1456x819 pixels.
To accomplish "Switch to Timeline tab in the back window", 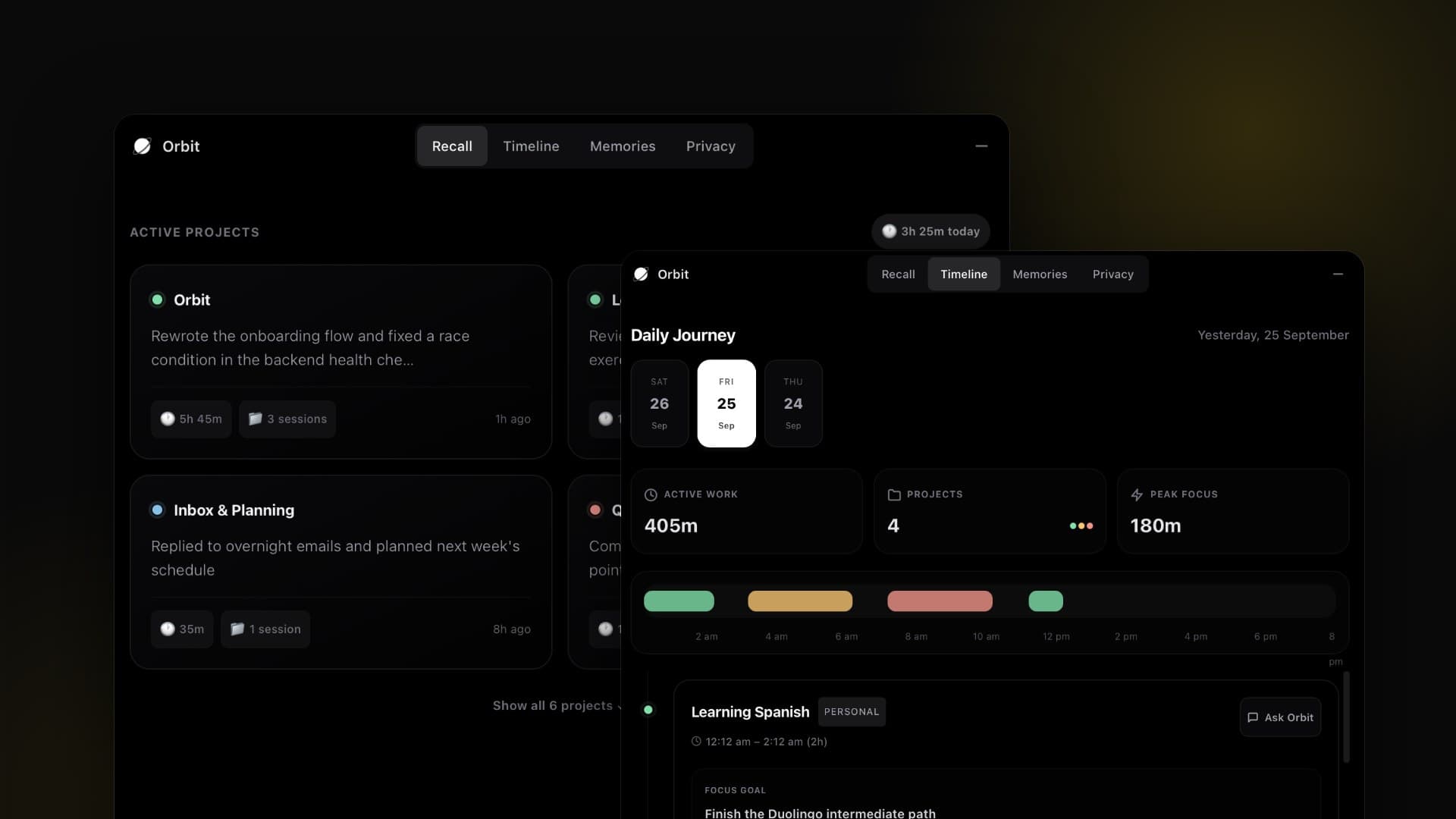I will pos(531,146).
